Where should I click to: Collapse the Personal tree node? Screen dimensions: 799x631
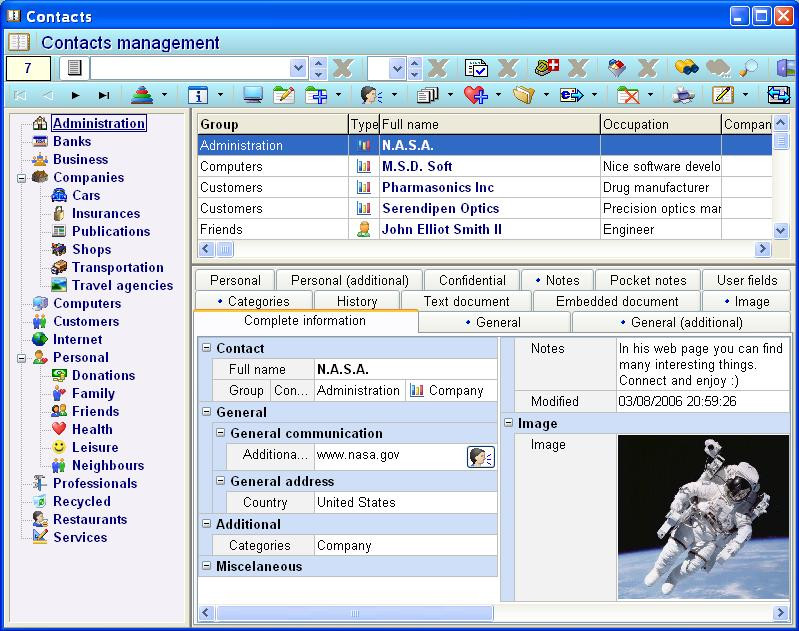[21, 358]
